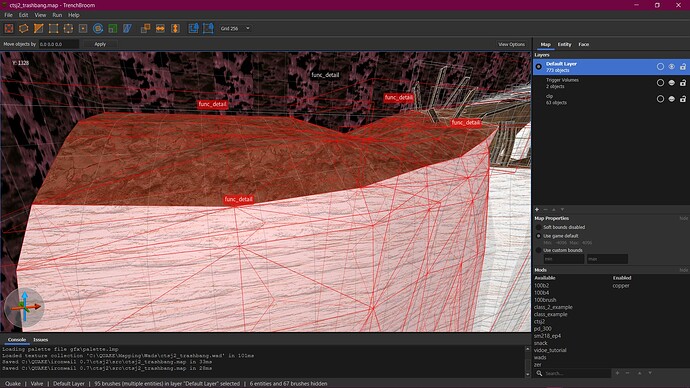Open View Options
This screenshot has height=388, width=690.
(511, 44)
